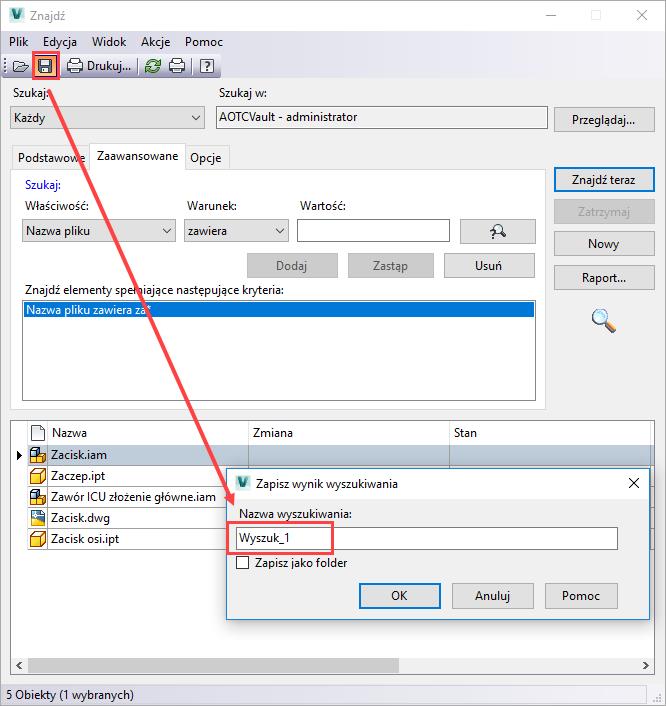The image size is (666, 706).
Task: Click the open folder toolbar icon
Action: 21,67
